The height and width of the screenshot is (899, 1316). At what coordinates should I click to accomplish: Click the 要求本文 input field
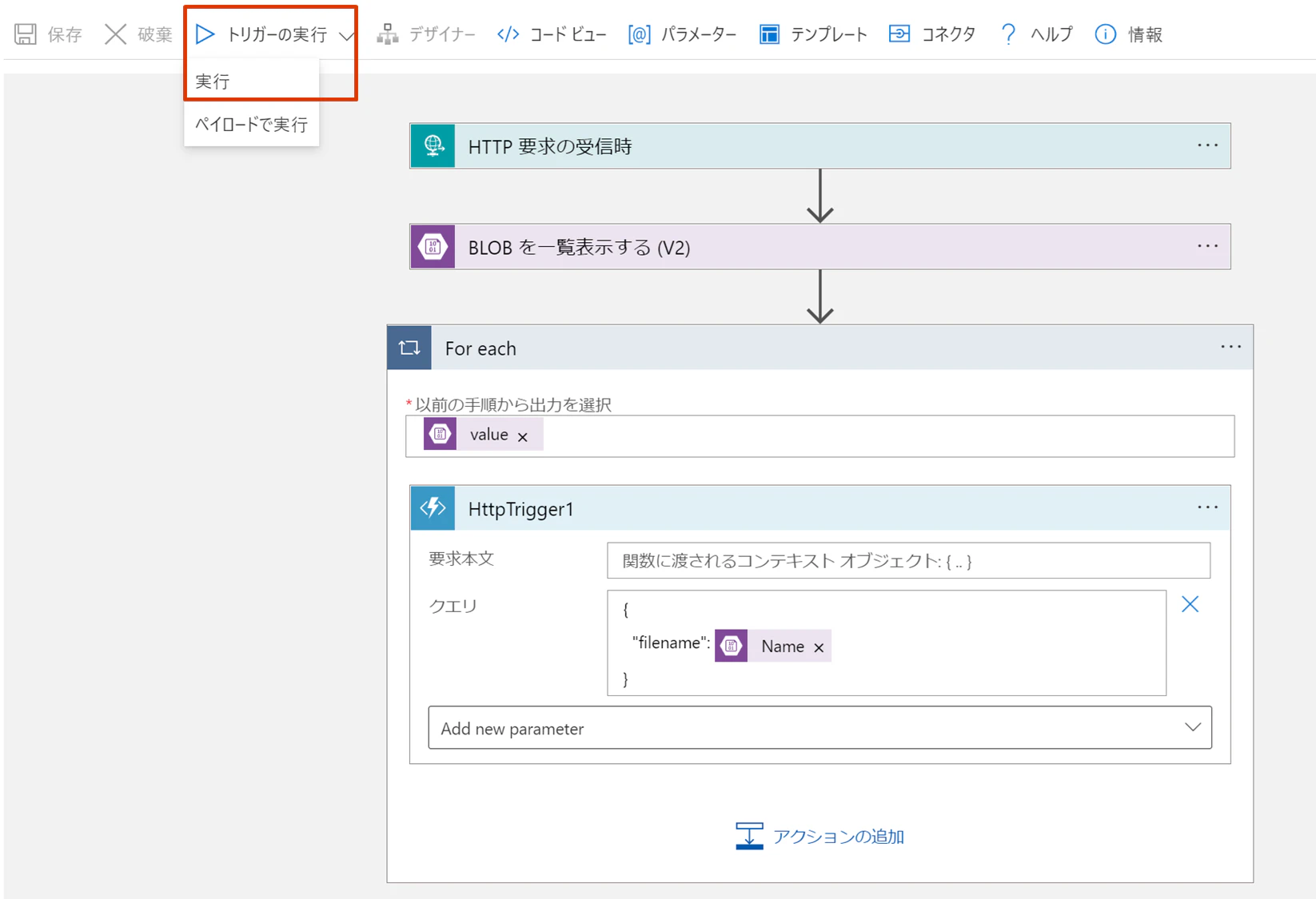pyautogui.click(x=908, y=560)
